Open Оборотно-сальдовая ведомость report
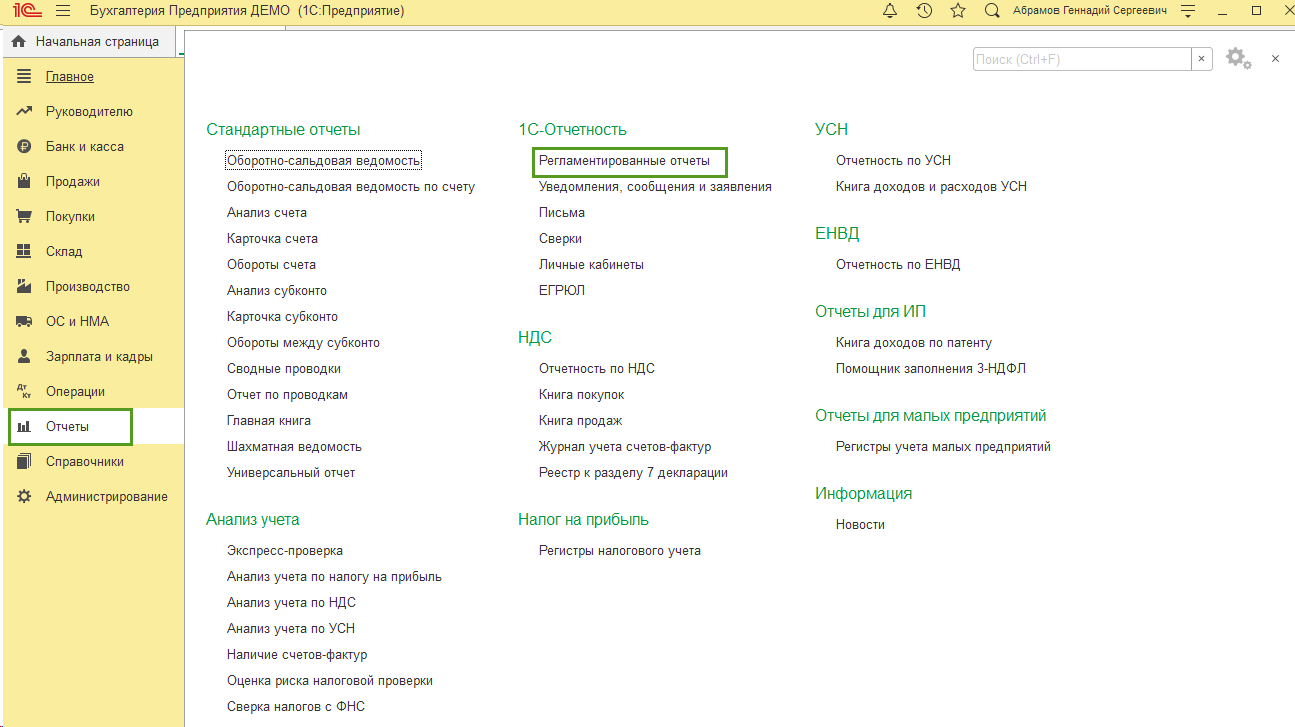The height and width of the screenshot is (727, 1295). pos(324,160)
